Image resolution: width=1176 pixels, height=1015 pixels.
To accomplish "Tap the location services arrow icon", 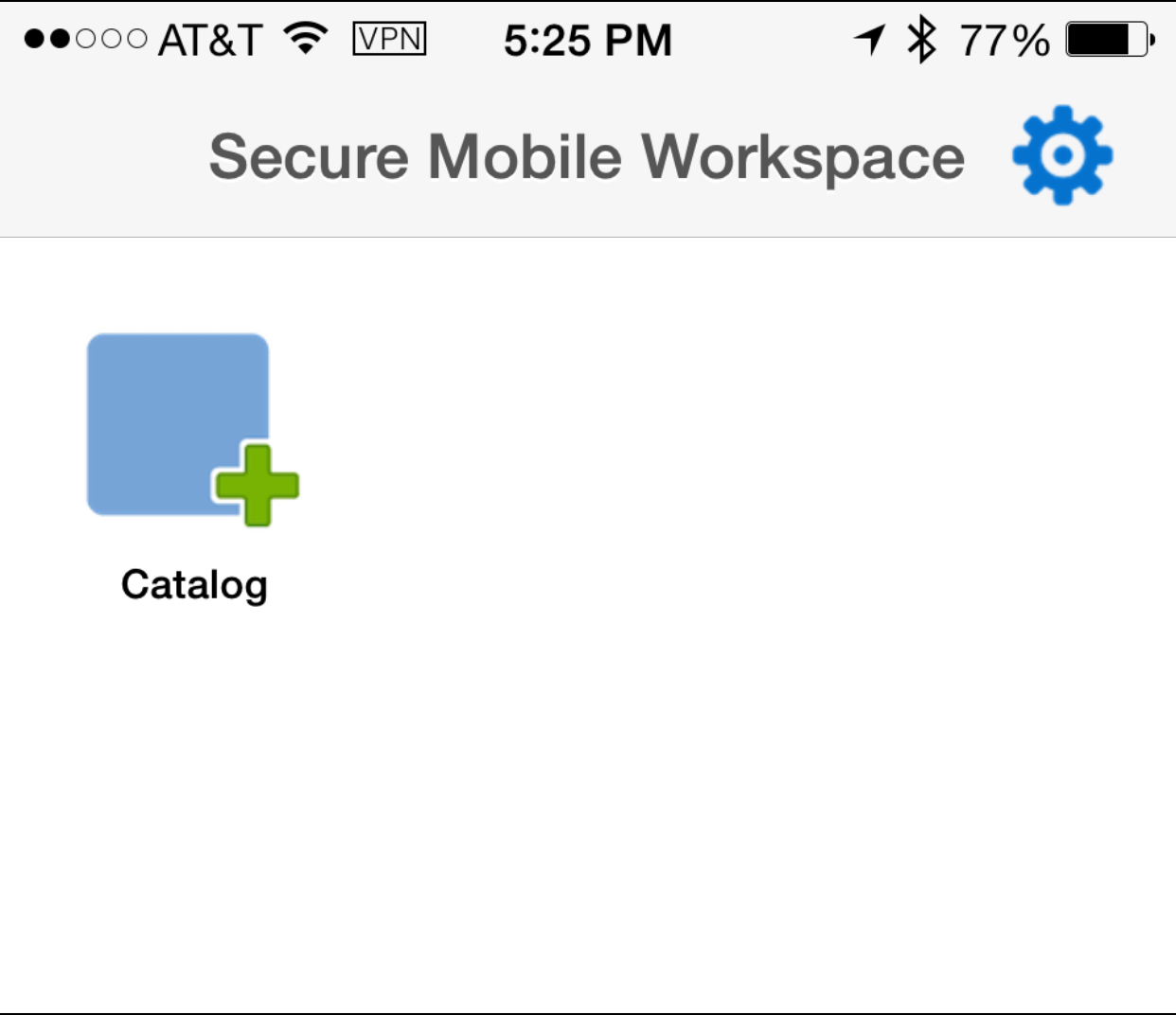I will pyautogui.click(x=868, y=38).
